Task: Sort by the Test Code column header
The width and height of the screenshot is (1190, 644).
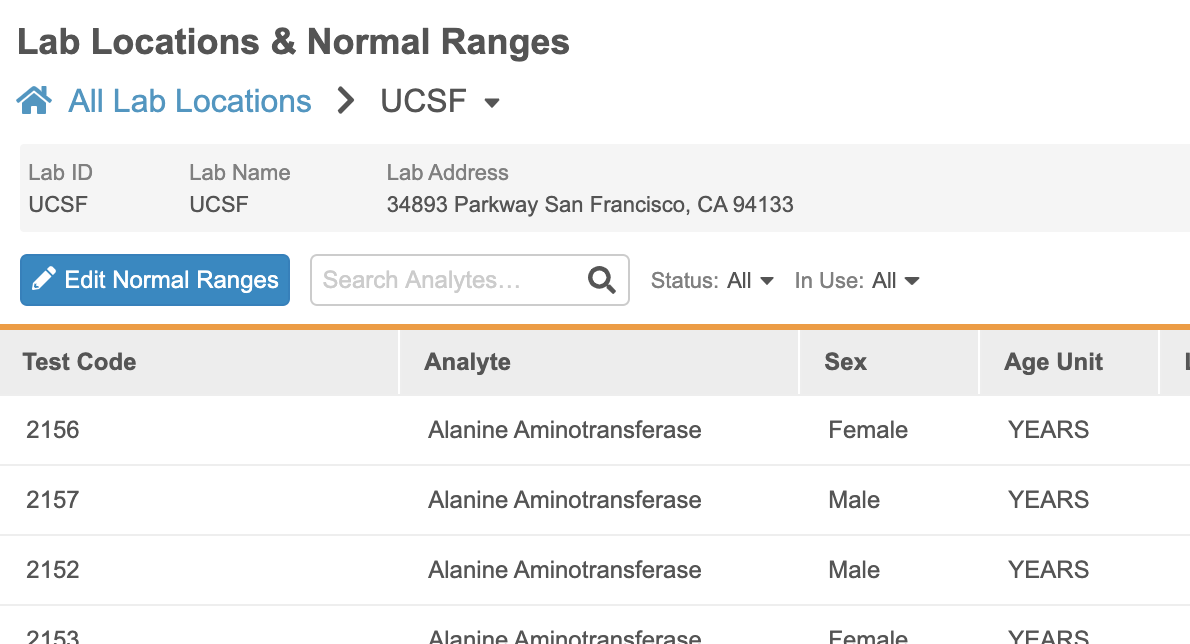Action: click(80, 362)
